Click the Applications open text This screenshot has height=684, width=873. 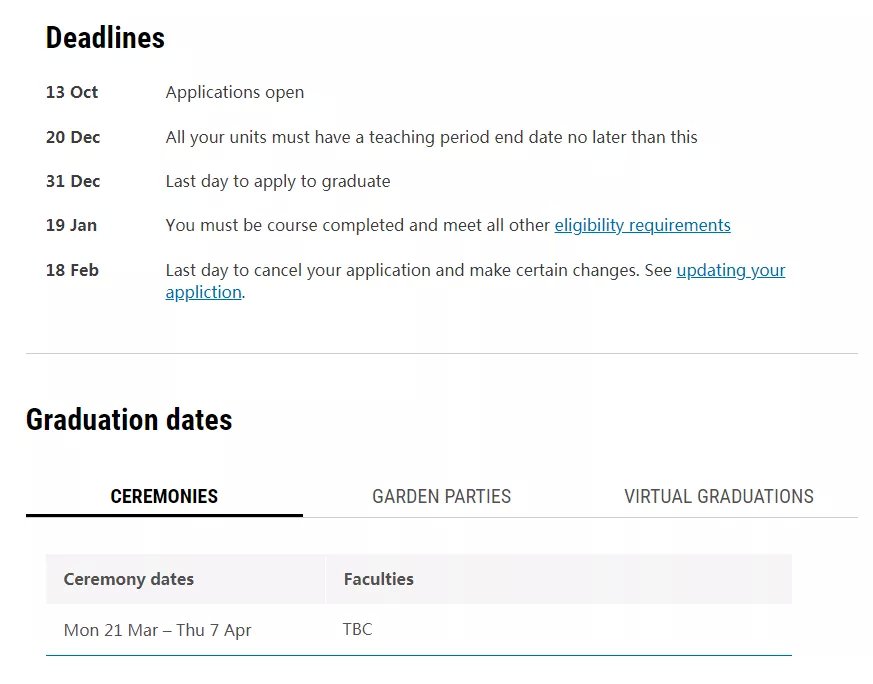click(235, 92)
